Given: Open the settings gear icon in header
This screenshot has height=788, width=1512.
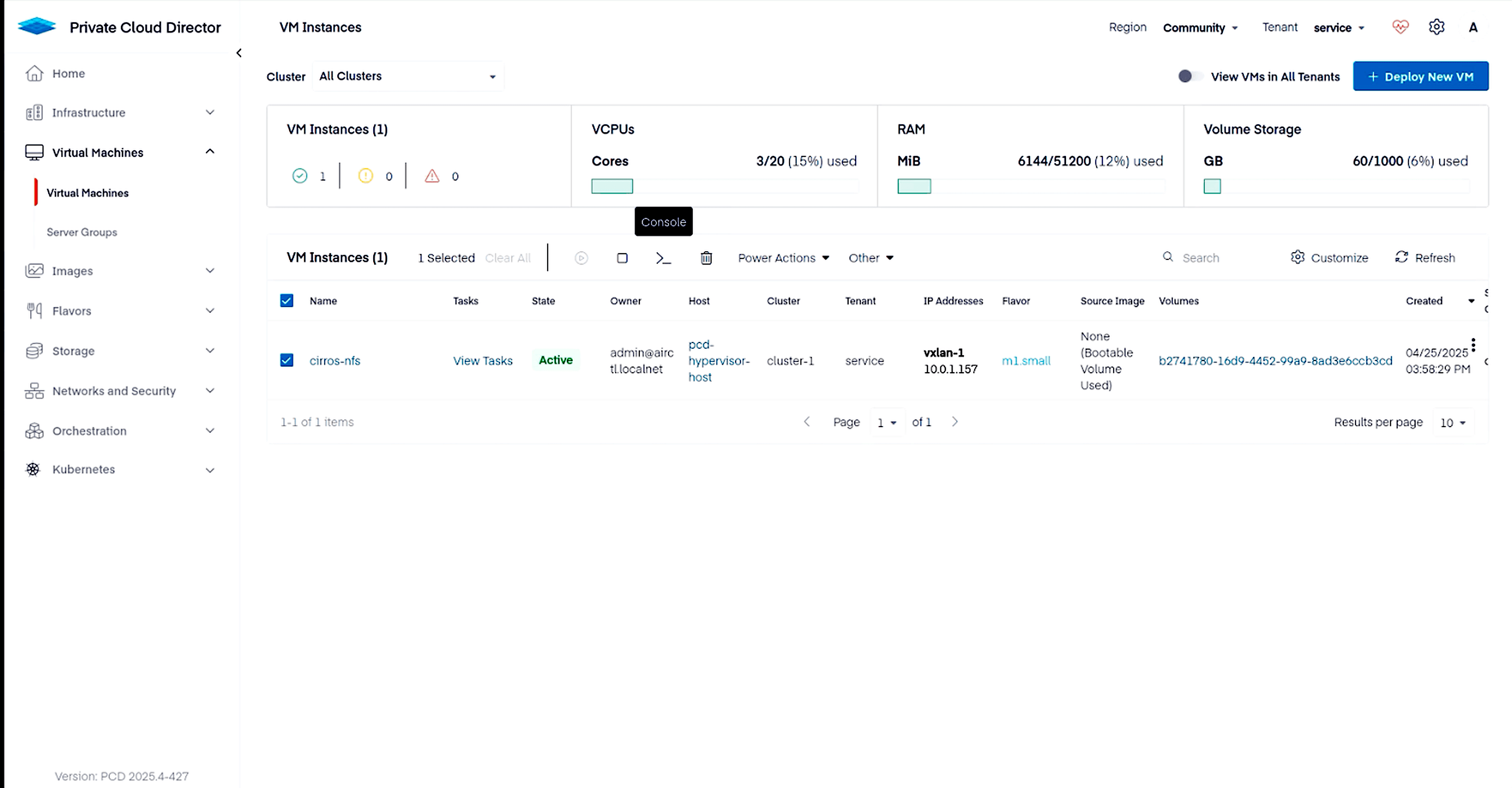Looking at the screenshot, I should (x=1436, y=27).
